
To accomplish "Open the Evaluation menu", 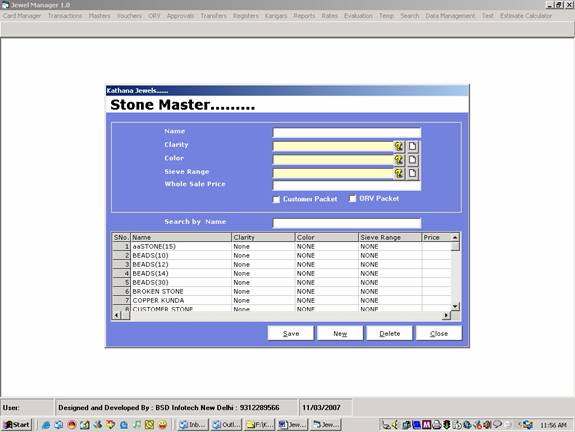I will tap(358, 16).
